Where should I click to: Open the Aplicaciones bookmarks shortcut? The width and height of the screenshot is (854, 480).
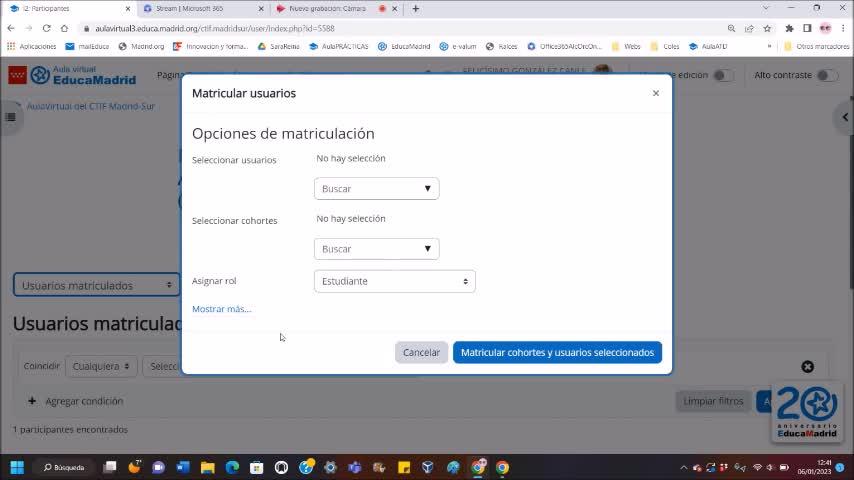pos(32,47)
